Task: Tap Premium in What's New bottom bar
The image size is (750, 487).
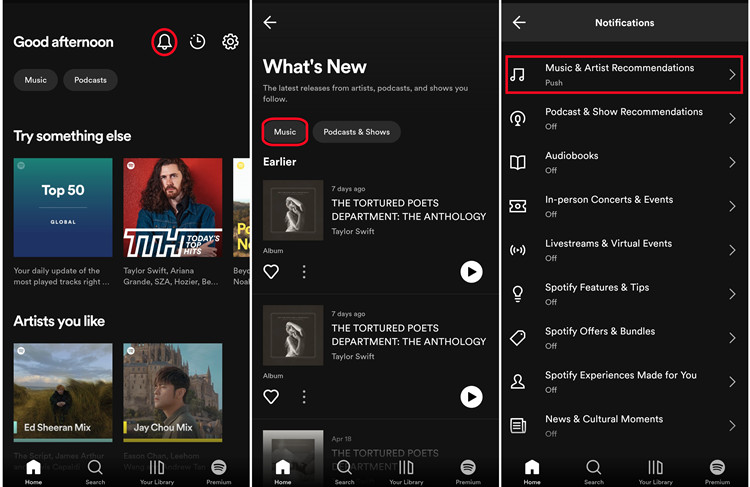Action: click(468, 472)
